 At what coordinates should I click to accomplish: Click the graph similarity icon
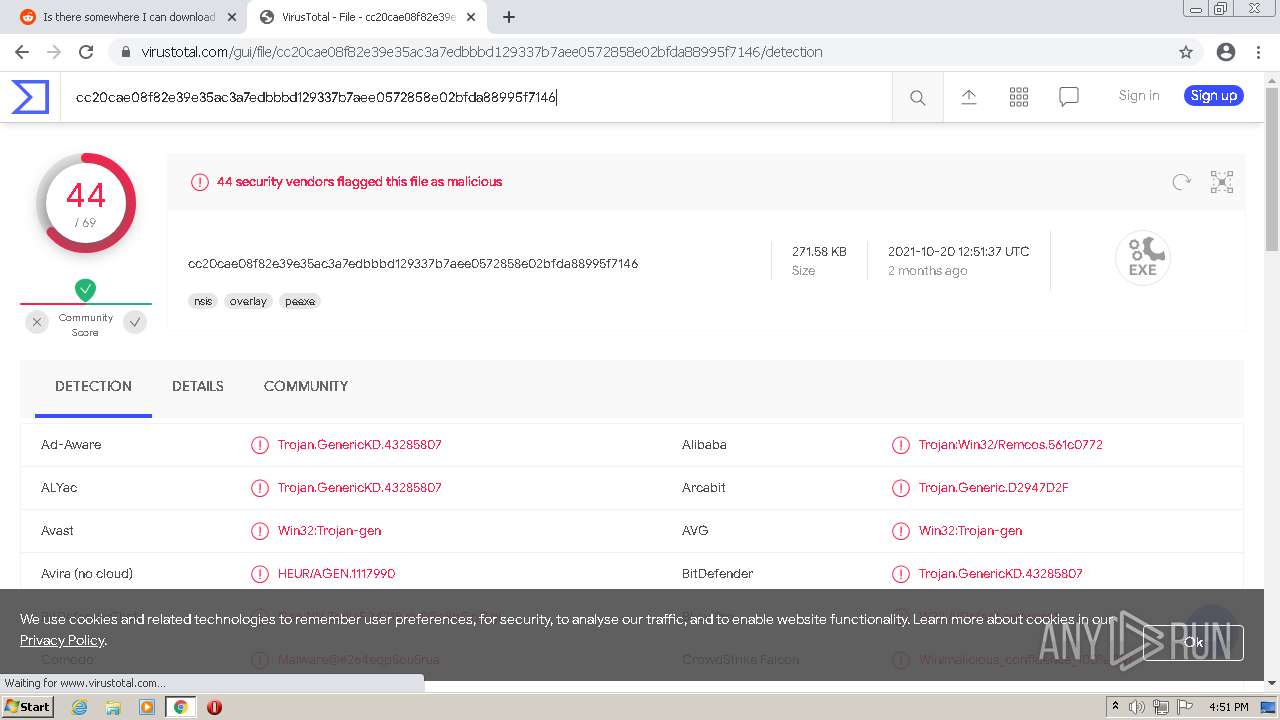tap(1222, 182)
